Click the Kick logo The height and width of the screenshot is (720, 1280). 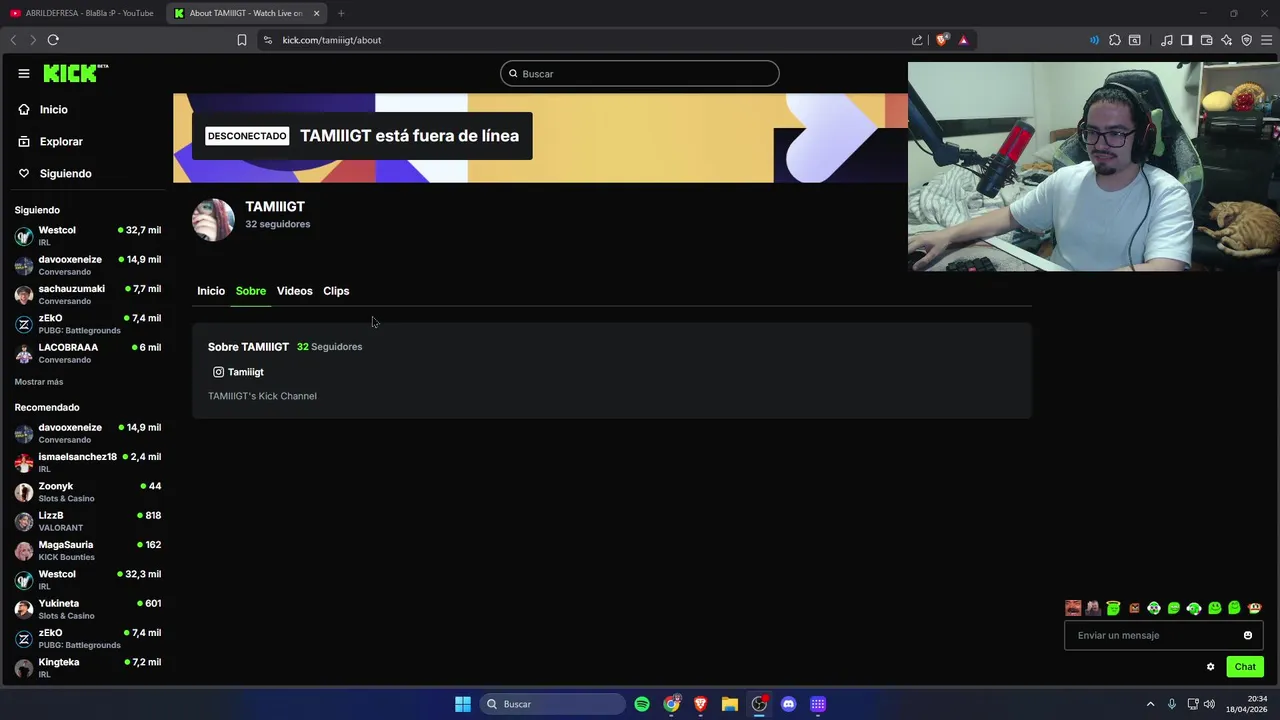(x=75, y=73)
